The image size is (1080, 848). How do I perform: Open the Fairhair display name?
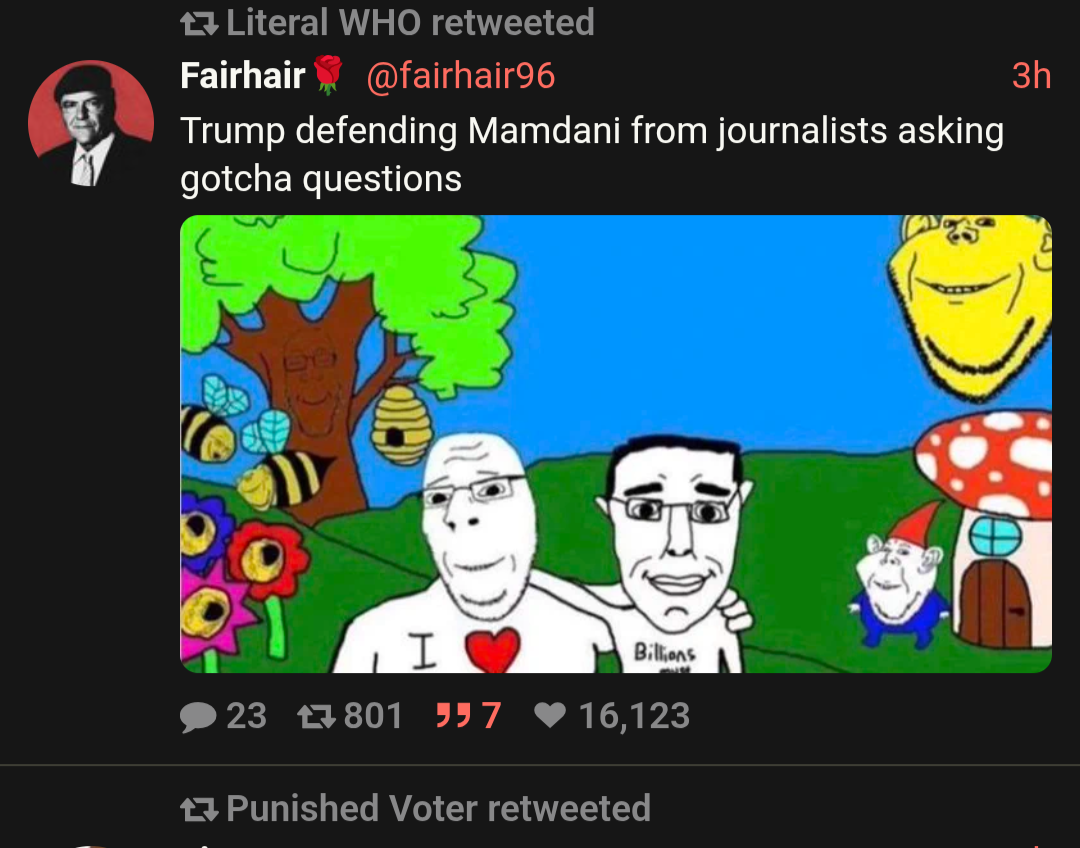(242, 75)
